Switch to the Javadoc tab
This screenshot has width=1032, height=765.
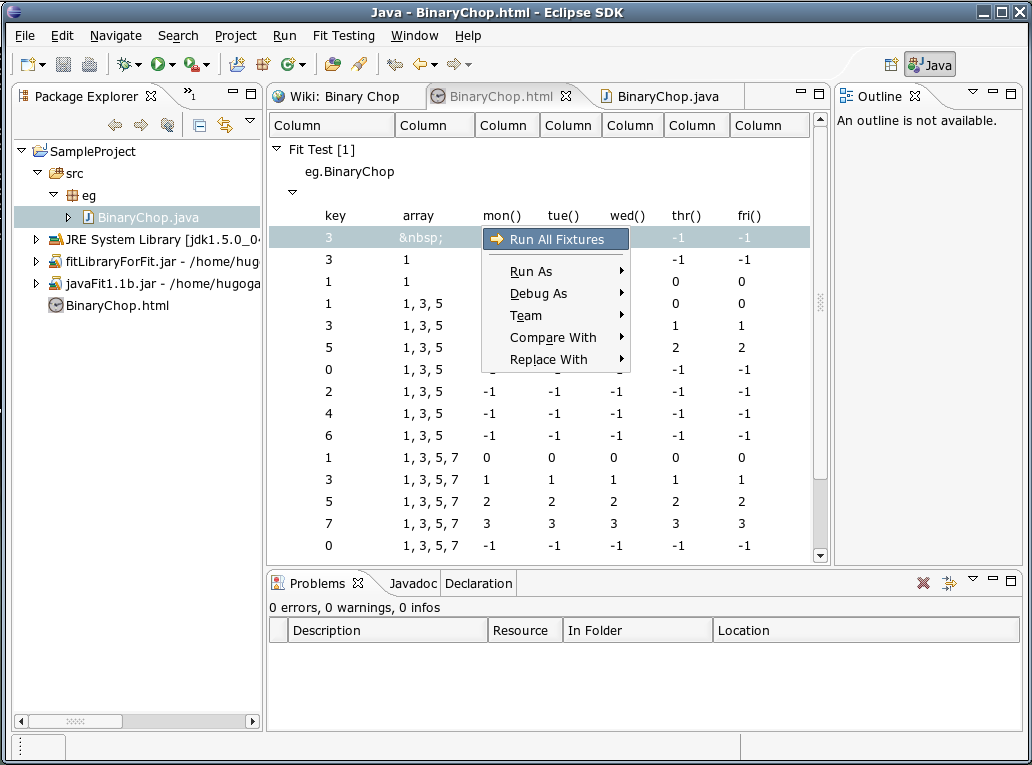point(413,584)
